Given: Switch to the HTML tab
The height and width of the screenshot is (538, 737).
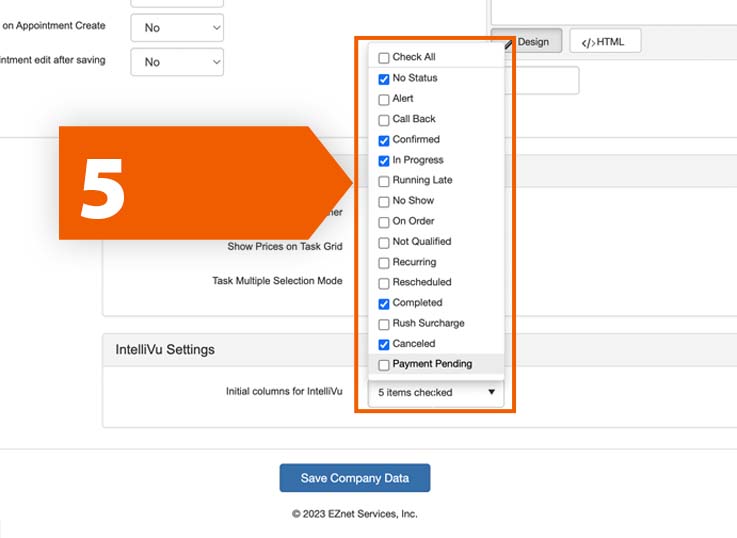Looking at the screenshot, I should (x=603, y=42).
